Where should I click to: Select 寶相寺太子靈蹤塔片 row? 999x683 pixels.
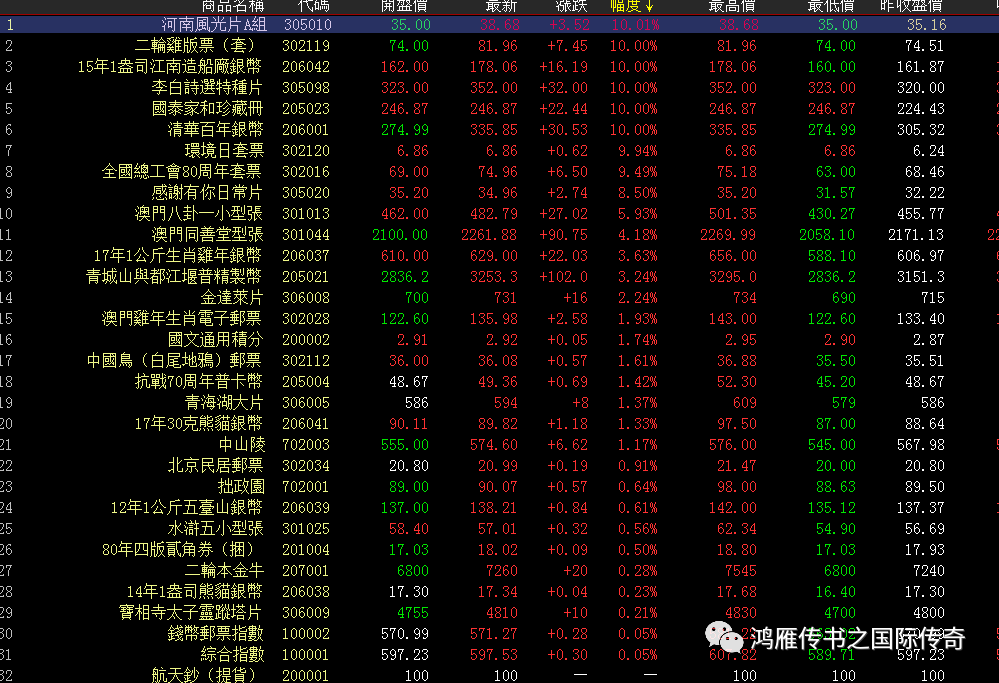point(190,613)
